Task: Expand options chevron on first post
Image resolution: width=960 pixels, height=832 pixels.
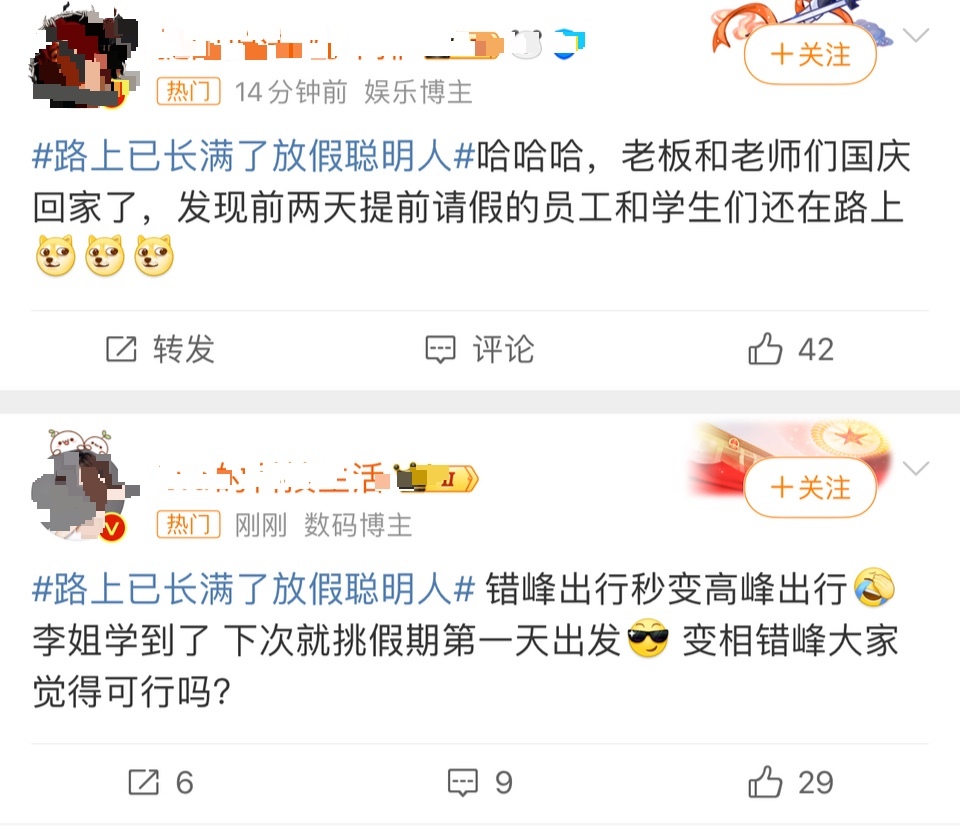Action: (916, 35)
